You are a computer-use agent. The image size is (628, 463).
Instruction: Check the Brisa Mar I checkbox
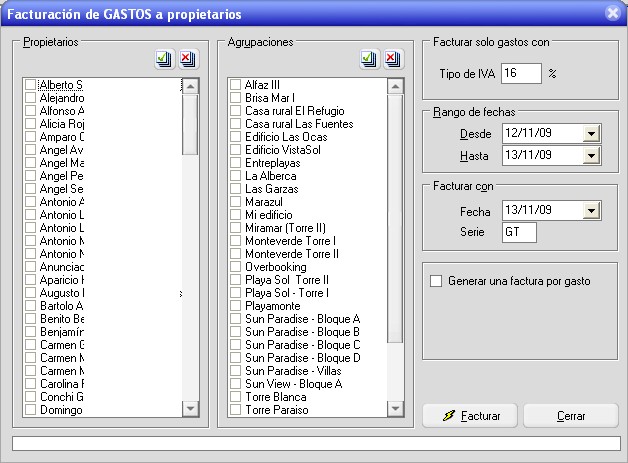pyautogui.click(x=236, y=98)
